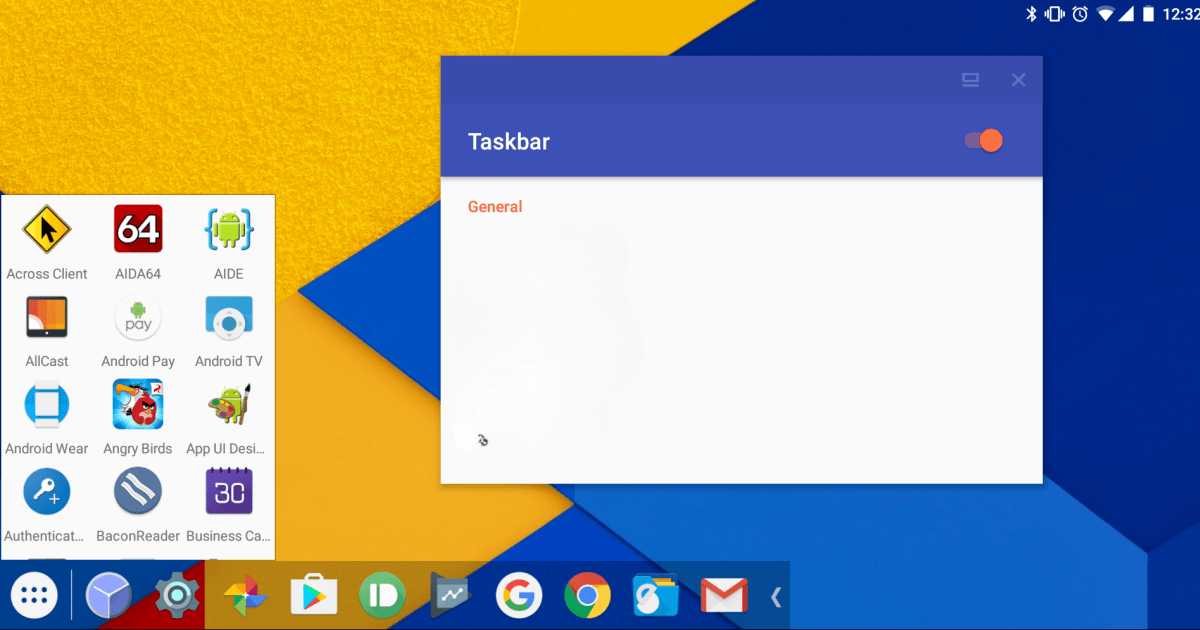Image resolution: width=1200 pixels, height=630 pixels.
Task: Click the desktop mode icon in the title bar
Action: click(x=970, y=79)
